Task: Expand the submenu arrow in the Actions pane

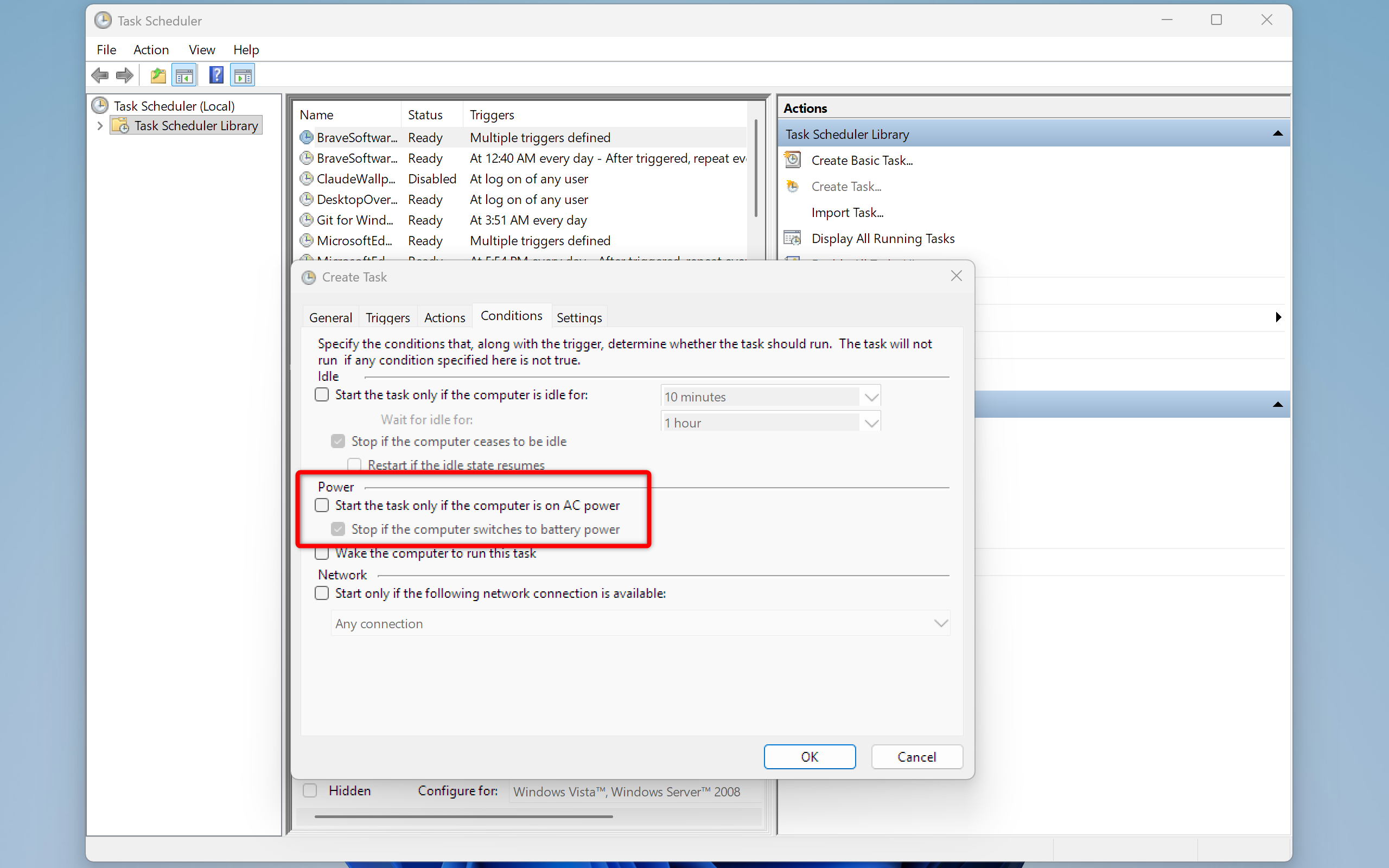Action: point(1278,317)
